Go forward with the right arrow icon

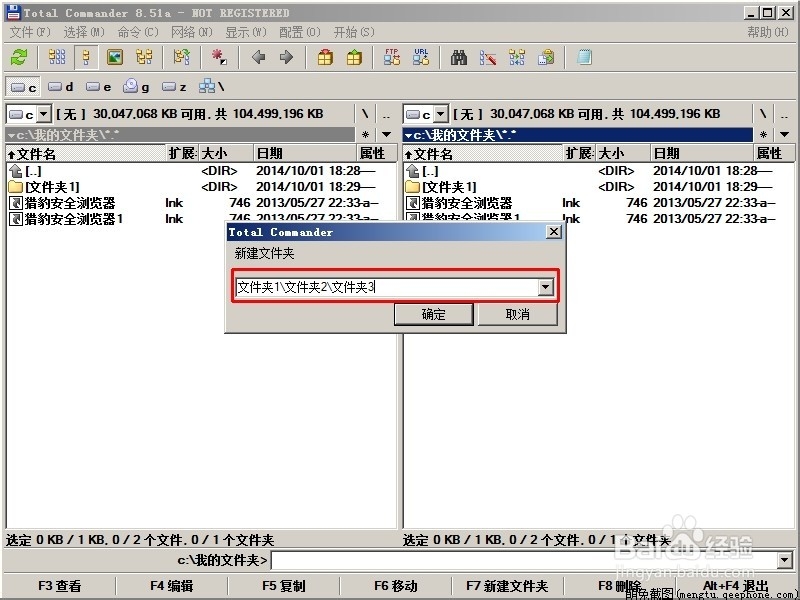[x=286, y=57]
